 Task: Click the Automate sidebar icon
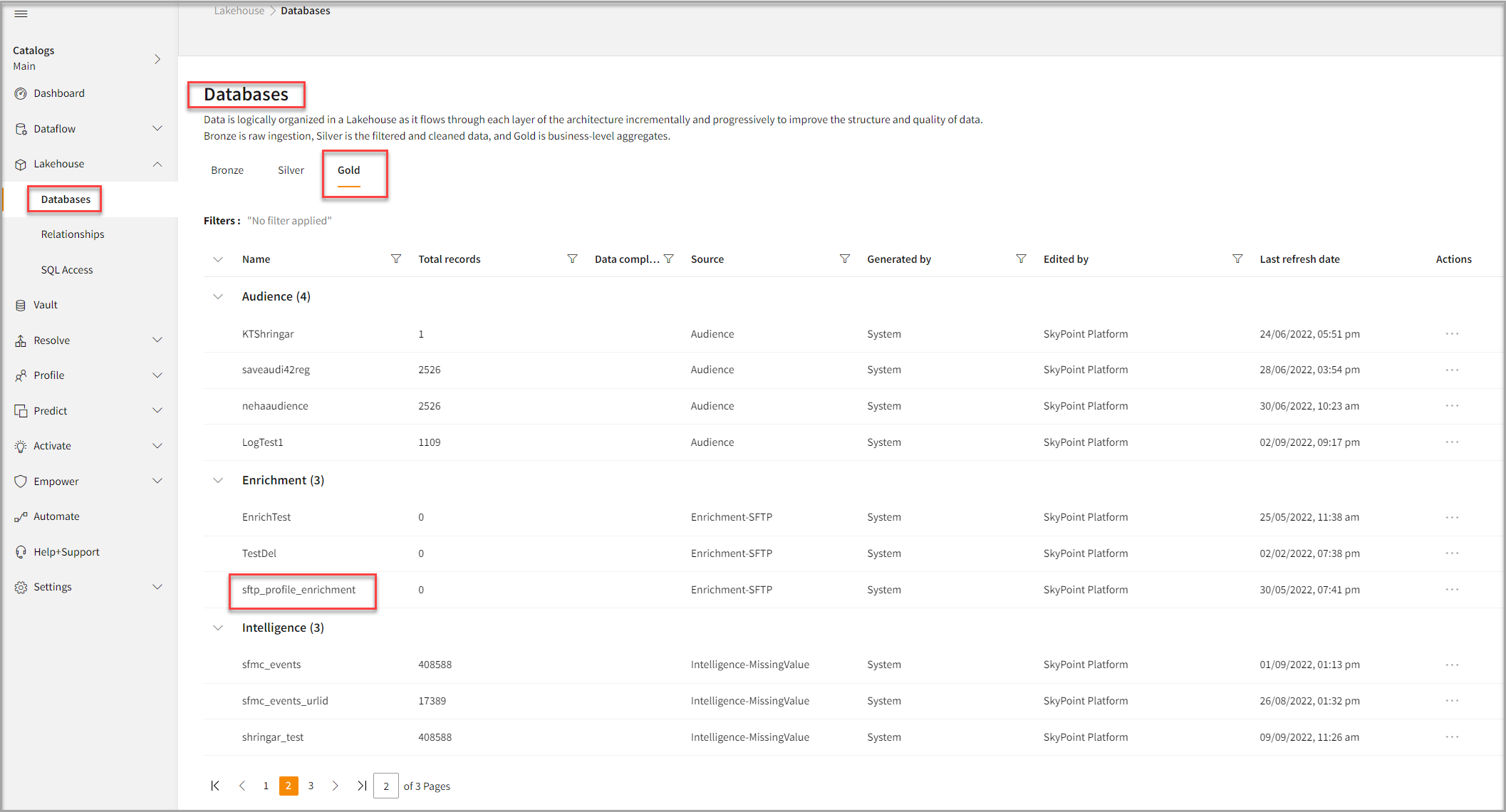21,517
